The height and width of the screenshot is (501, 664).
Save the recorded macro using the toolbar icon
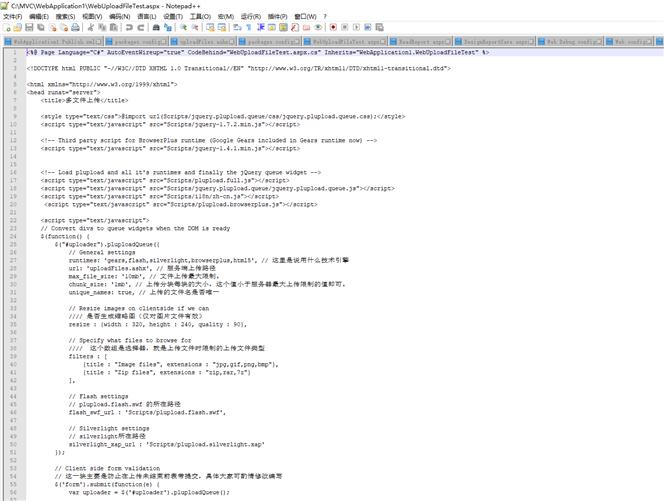pyautogui.click(x=379, y=28)
